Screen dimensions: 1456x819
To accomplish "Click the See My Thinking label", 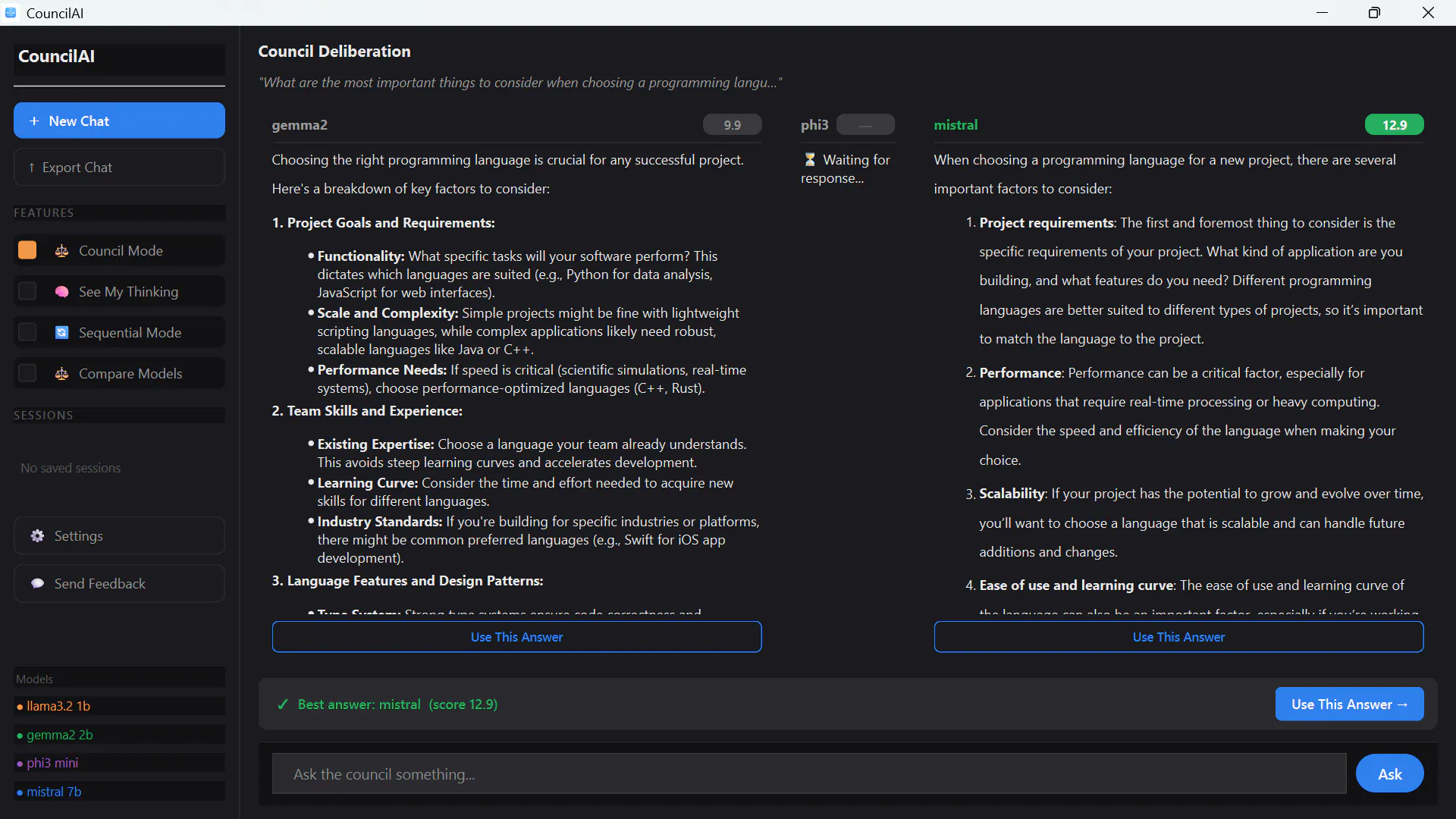I will pos(128,292).
